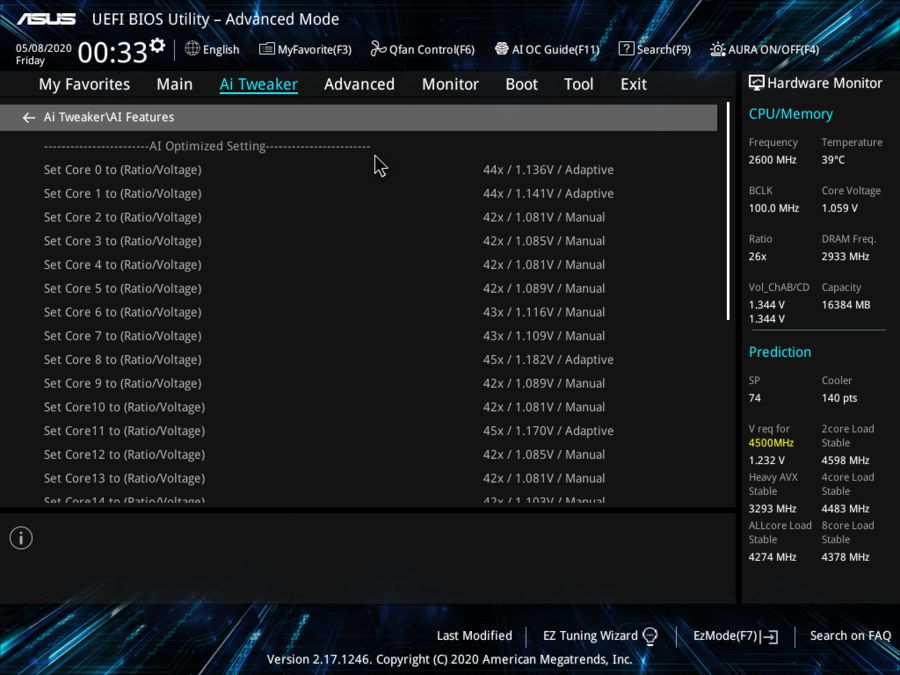Click the settings list scrollbar
900x675 pixels.
728,211
